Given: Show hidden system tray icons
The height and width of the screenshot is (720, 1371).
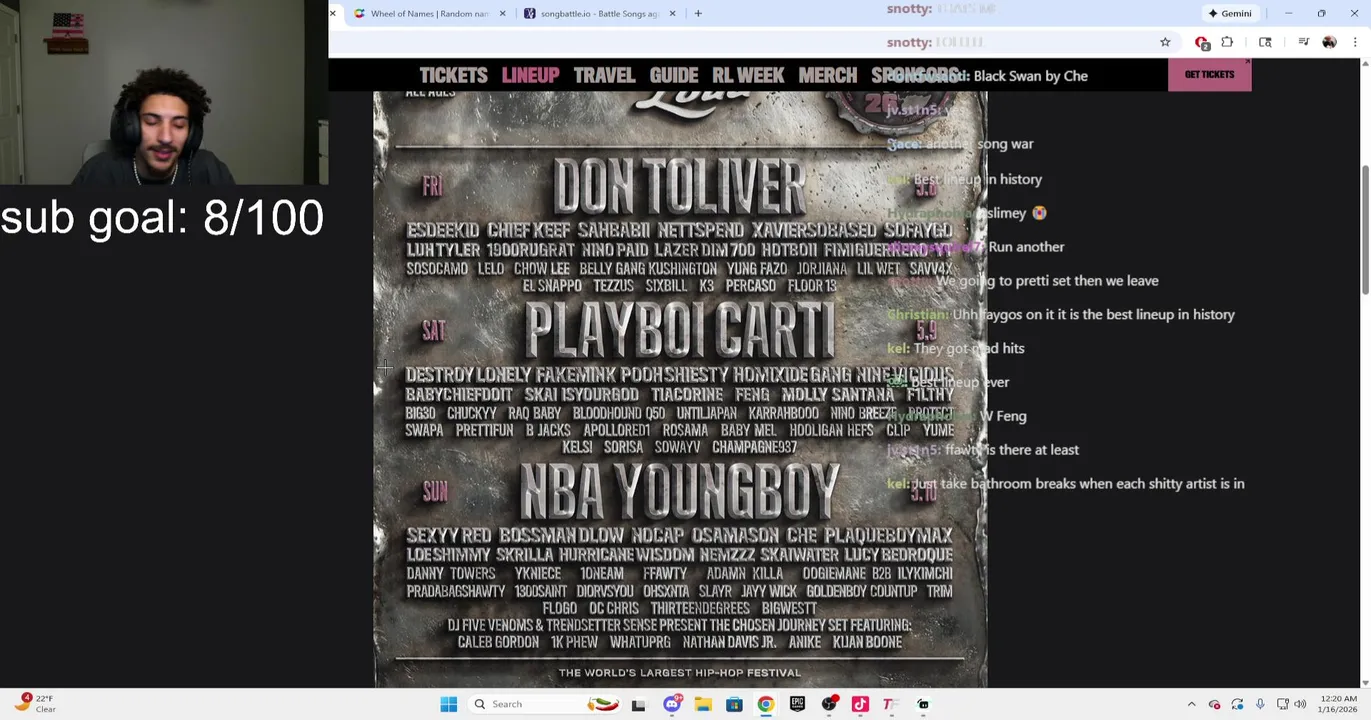Looking at the screenshot, I should point(1191,704).
